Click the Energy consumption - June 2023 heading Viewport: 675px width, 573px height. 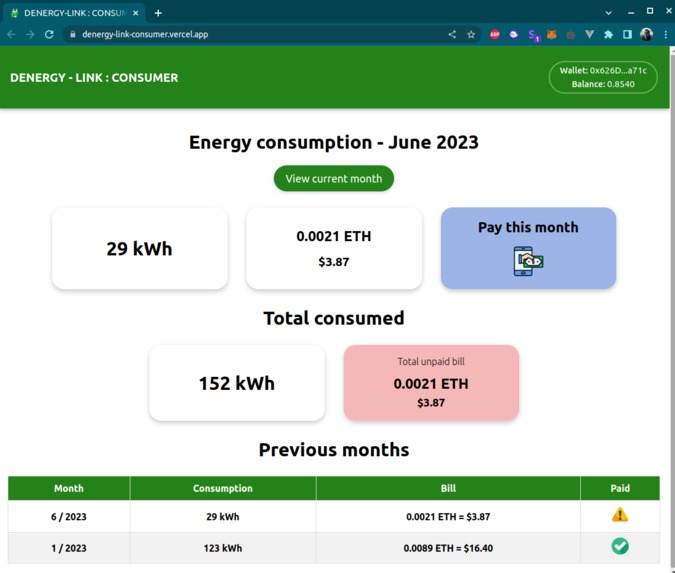tap(334, 142)
